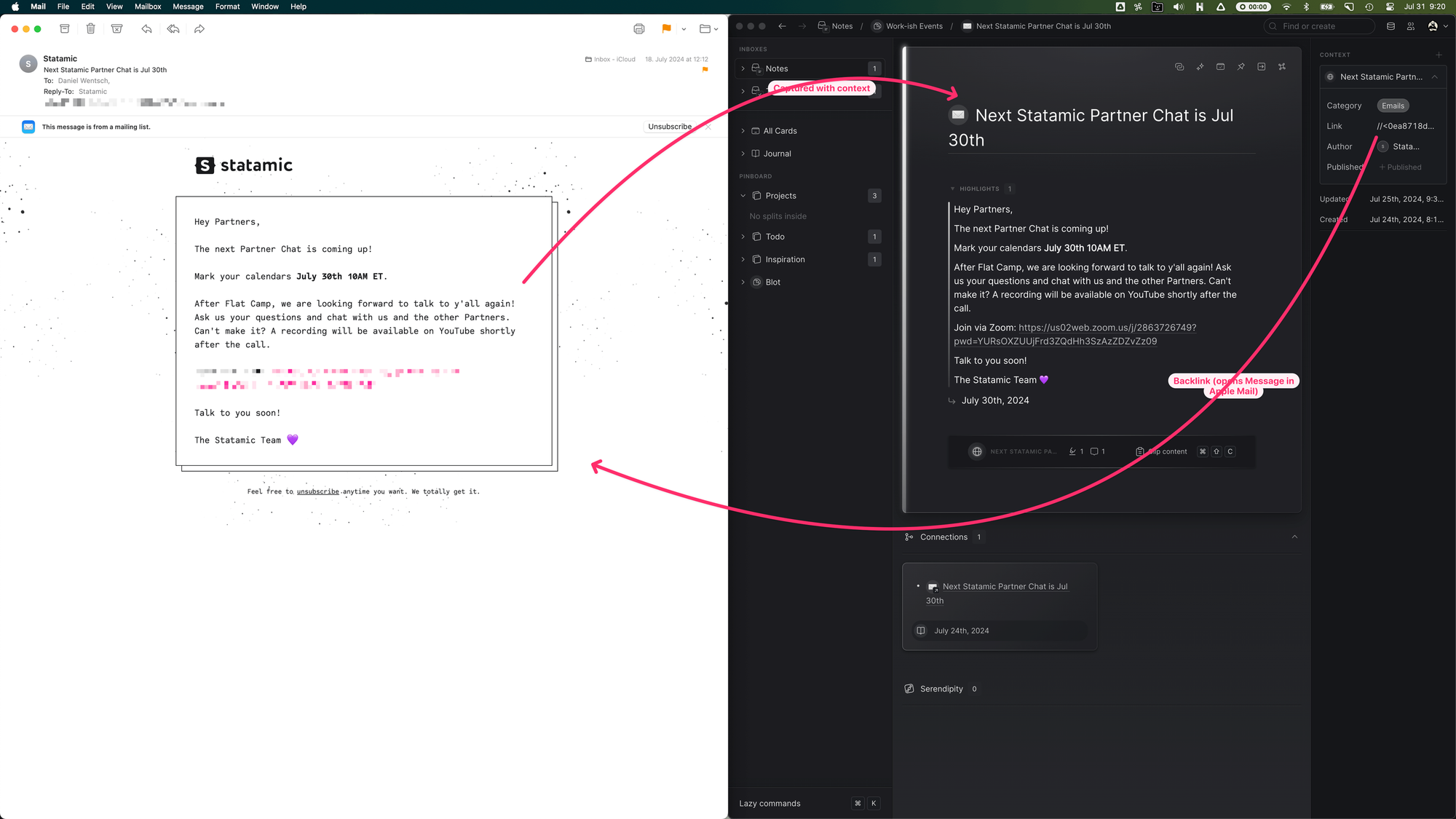Open the Work-ish Events breadcrumb

[914, 25]
